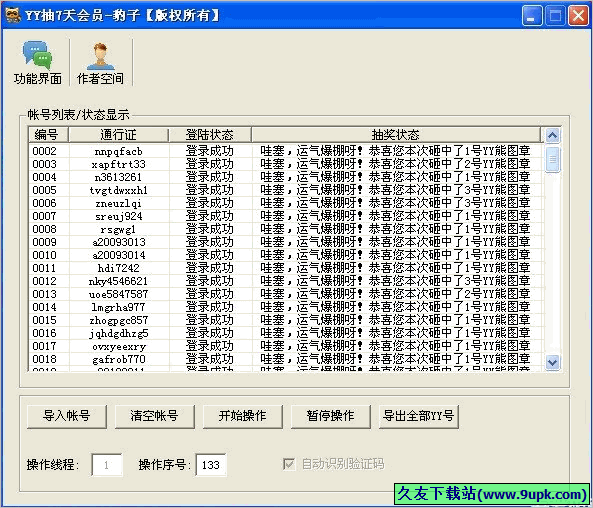Screen dimensions: 593x508
Task: Click the 导出全部YY号 button
Action: pyautogui.click(x=418, y=416)
